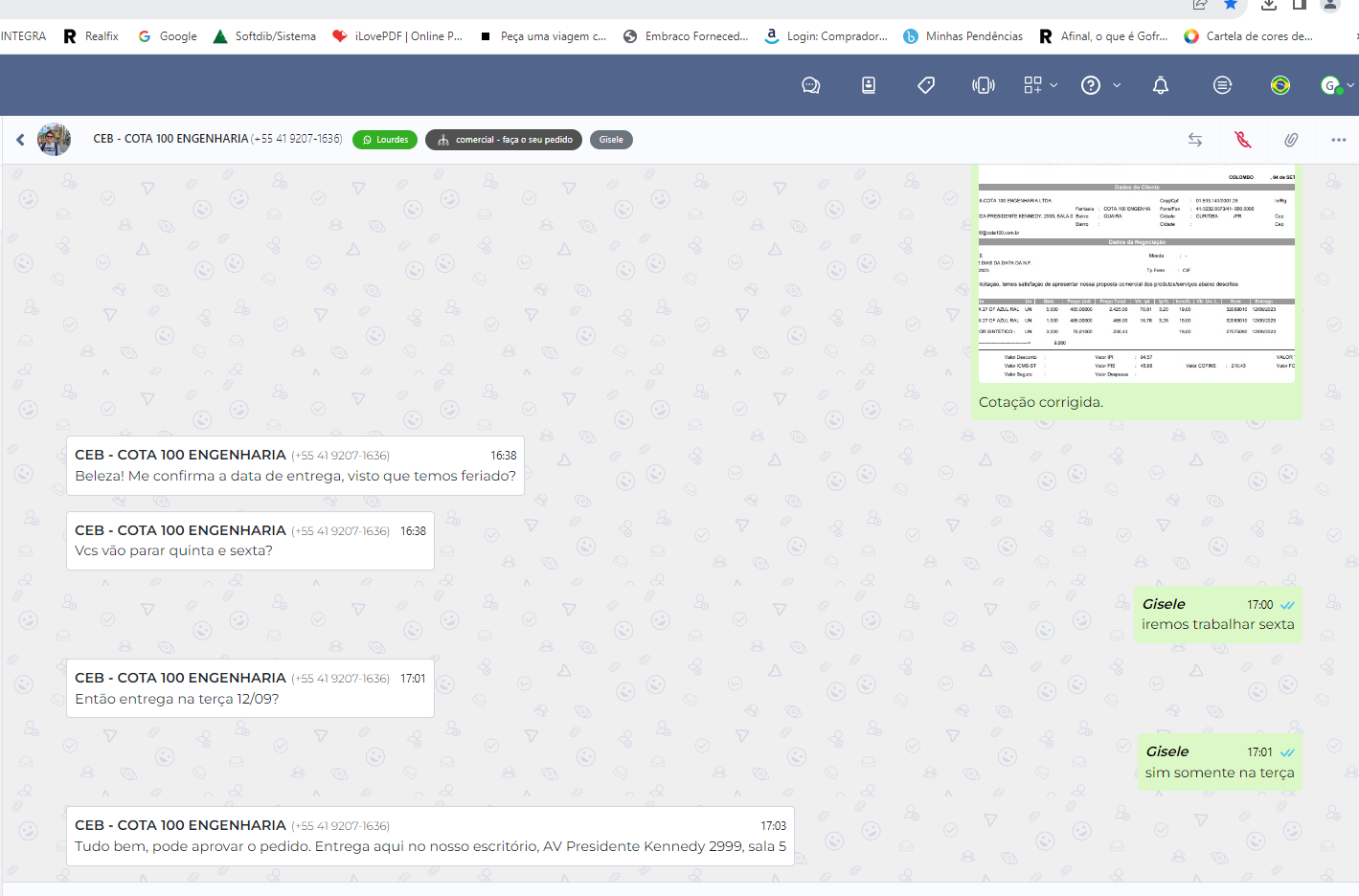The height and width of the screenshot is (896, 1359).
Task: Click the vibrating phone devices icon
Action: pos(983,85)
